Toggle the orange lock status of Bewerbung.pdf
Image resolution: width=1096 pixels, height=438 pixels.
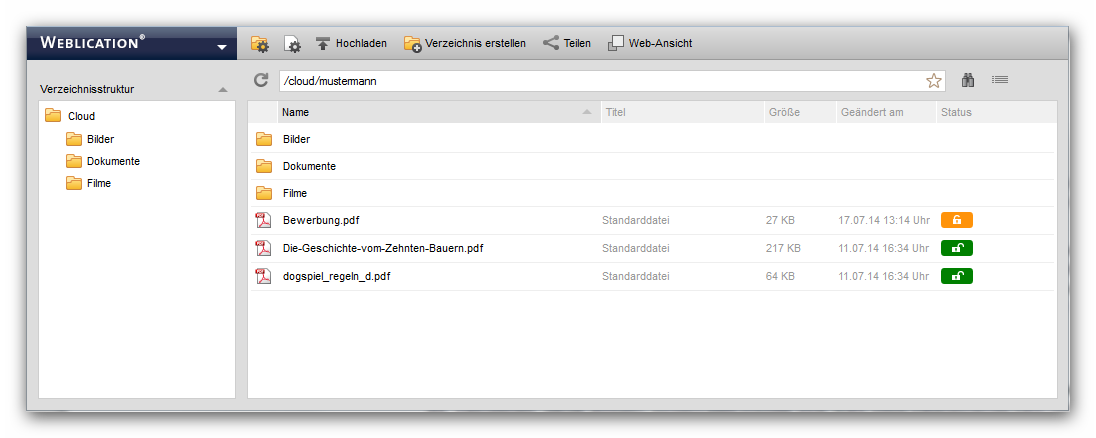tap(957, 220)
